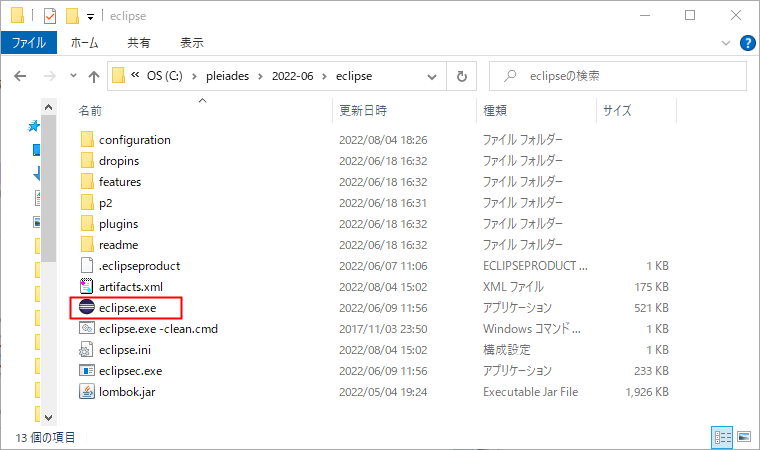Screen dimensions: 760x450
Task: Click the eclipse breadcrumb in address bar
Action: tap(354, 76)
